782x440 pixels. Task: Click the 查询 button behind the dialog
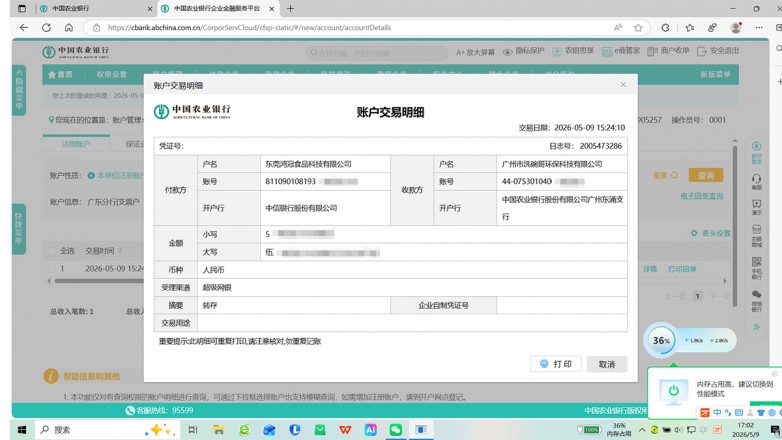coord(706,175)
